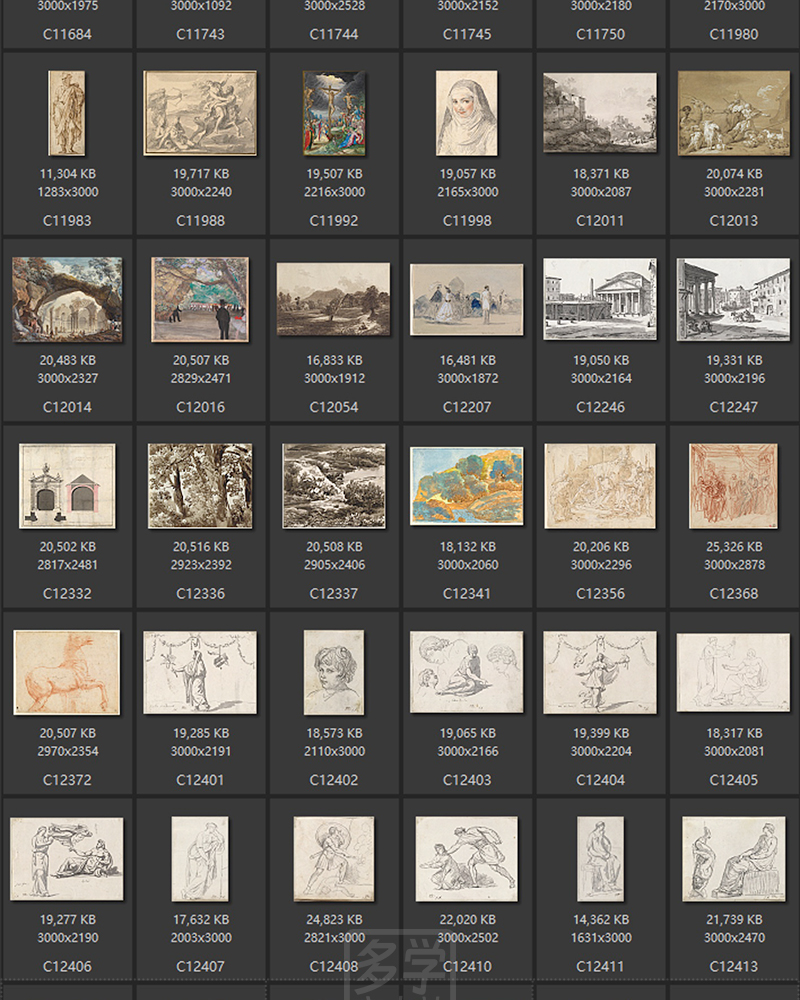This screenshot has height=1000, width=800.
Task: Select the C12332 architectural gate drawing
Action: (x=66, y=486)
